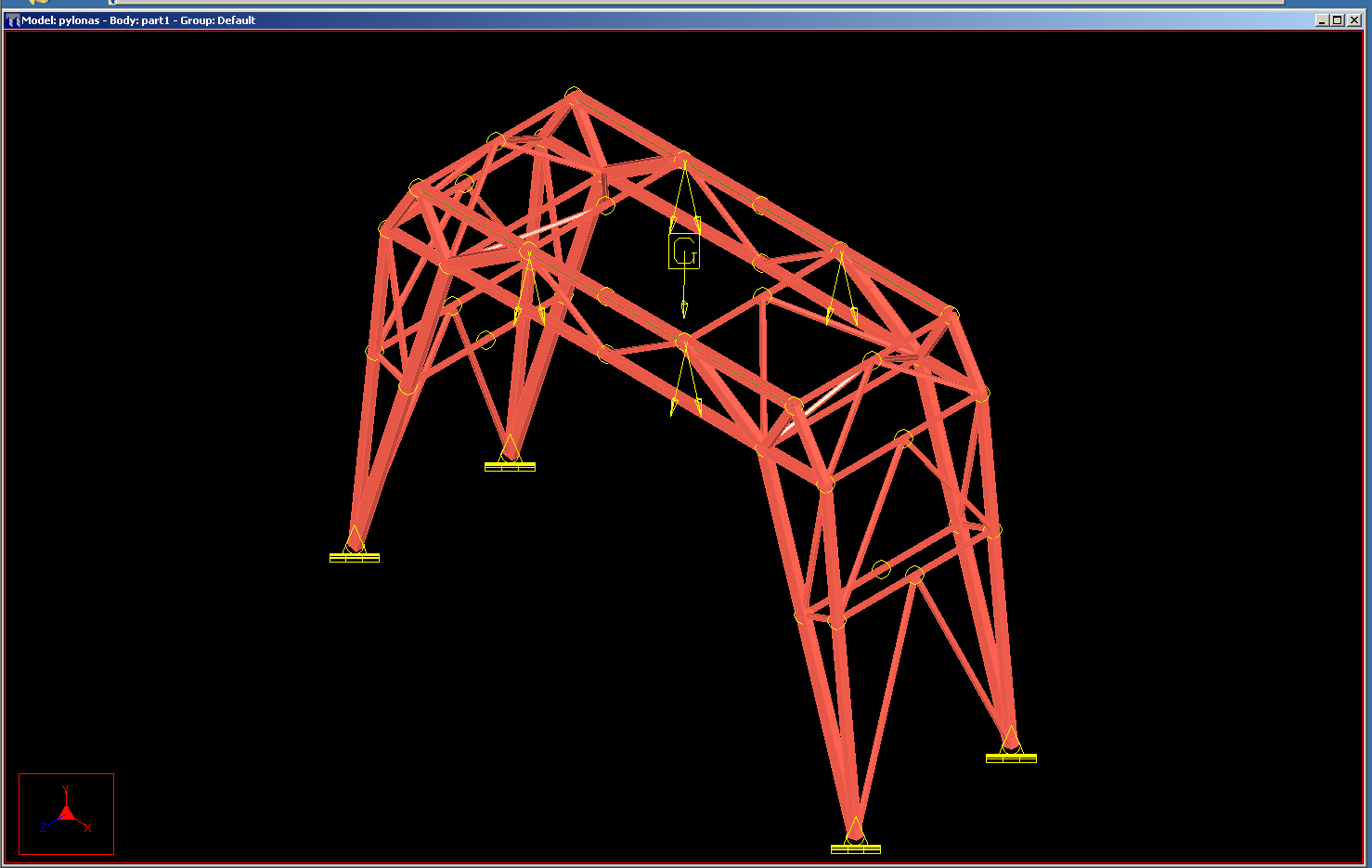Minimize the pylonas model window
Screen dimensions: 1372x868
(1322, 20)
